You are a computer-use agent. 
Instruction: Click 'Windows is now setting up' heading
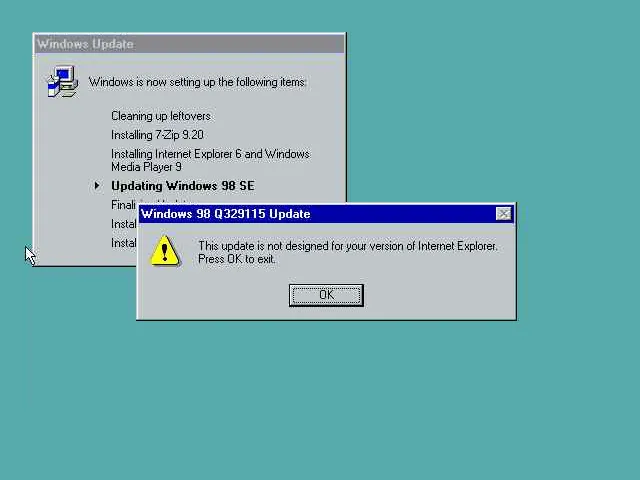coord(197,82)
